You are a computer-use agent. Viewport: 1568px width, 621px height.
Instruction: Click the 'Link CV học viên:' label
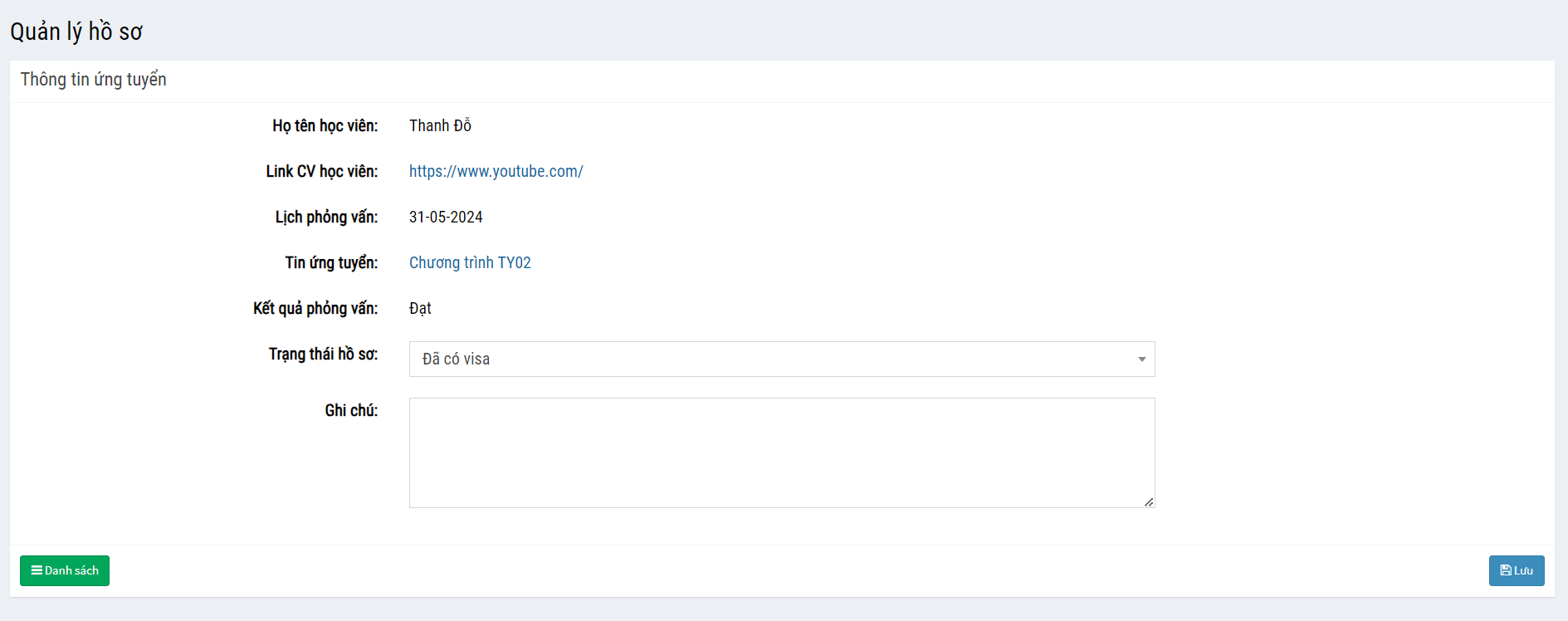click(321, 172)
